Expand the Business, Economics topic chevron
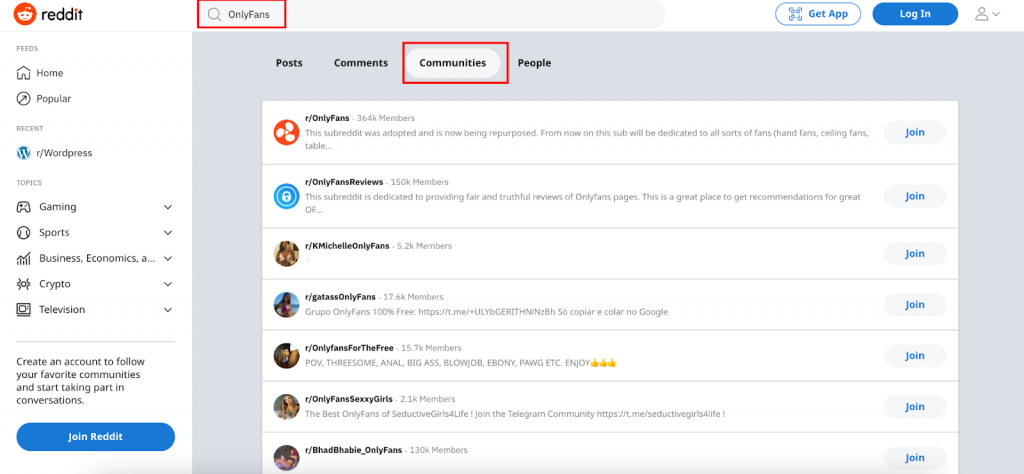The height and width of the screenshot is (474, 1024). click(x=168, y=259)
